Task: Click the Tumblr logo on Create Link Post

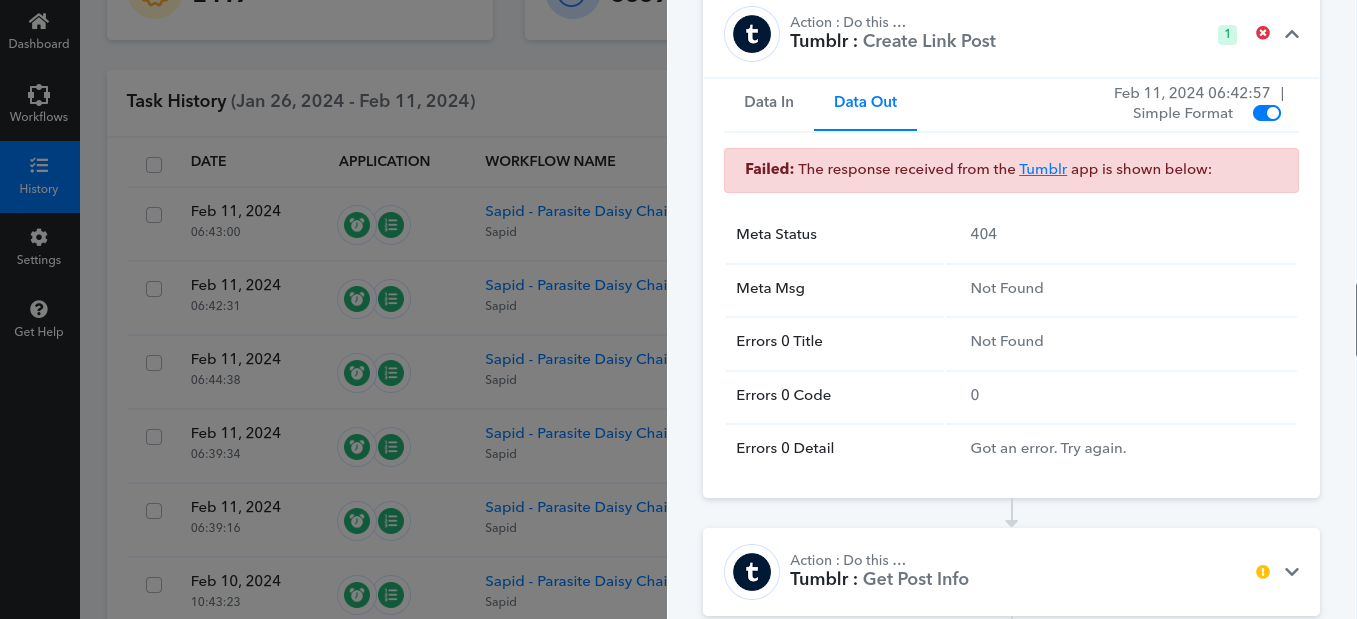Action: [x=752, y=34]
